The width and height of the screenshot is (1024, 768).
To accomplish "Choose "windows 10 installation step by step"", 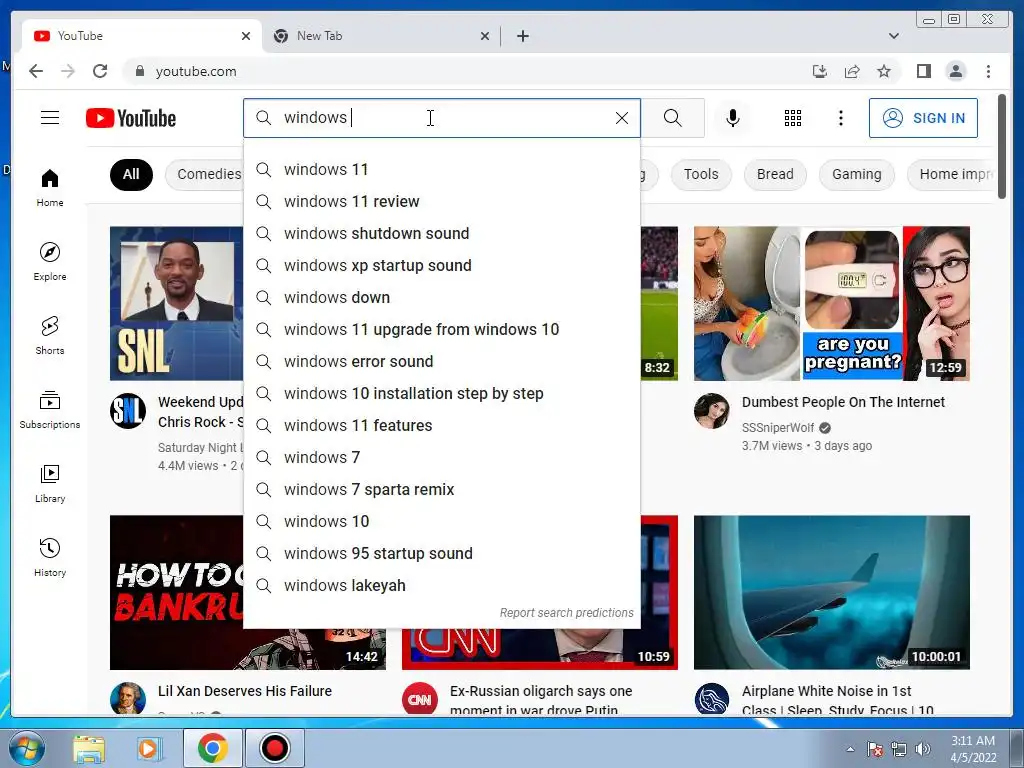I will tap(442, 394).
